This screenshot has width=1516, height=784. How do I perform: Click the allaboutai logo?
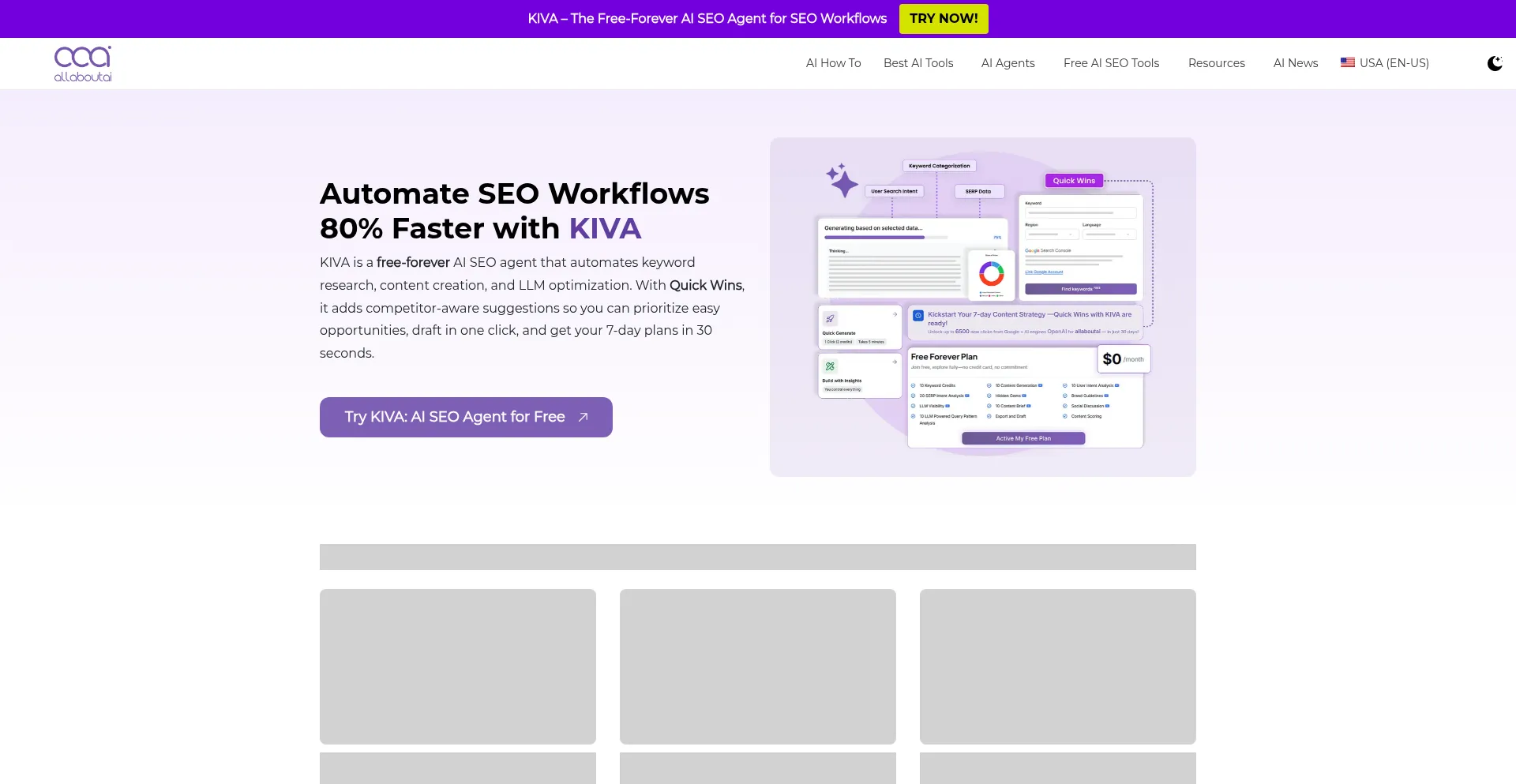[83, 63]
